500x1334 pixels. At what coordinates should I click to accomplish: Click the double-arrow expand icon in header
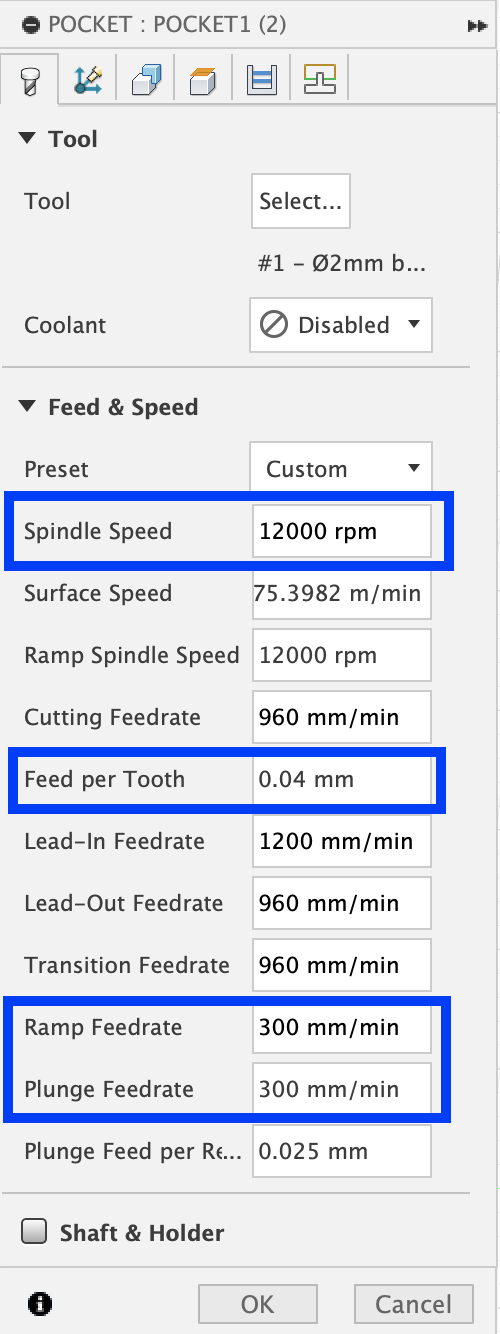point(477,25)
